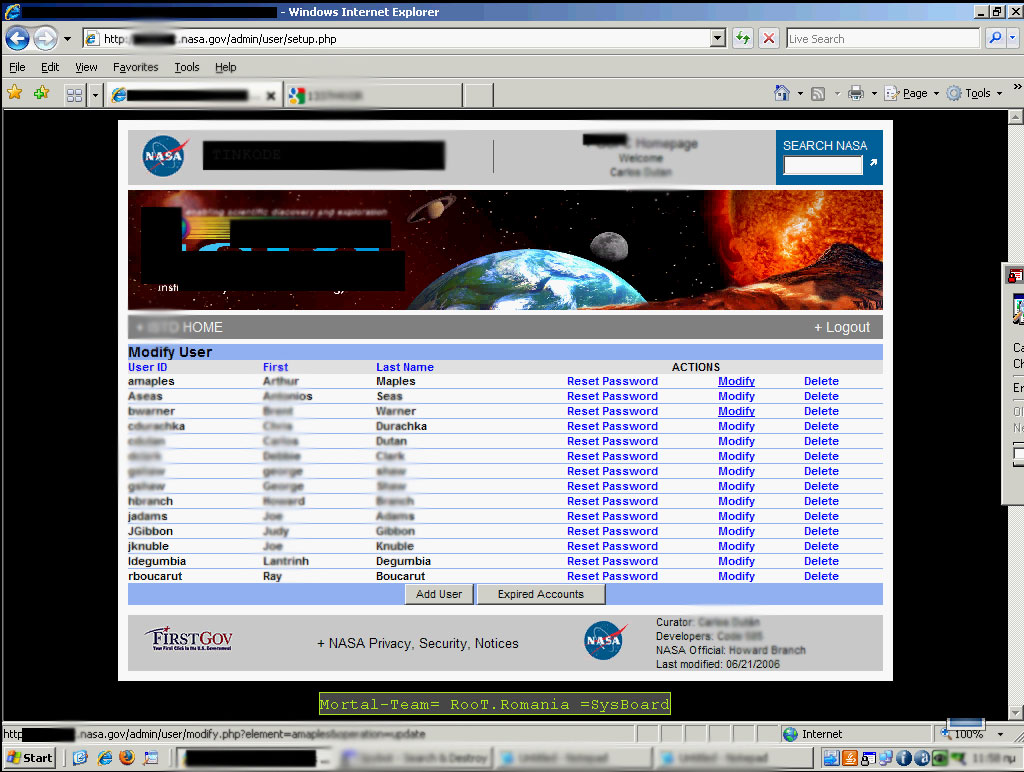
Task: Expand the Print dropdown arrow
Action: pyautogui.click(x=874, y=93)
